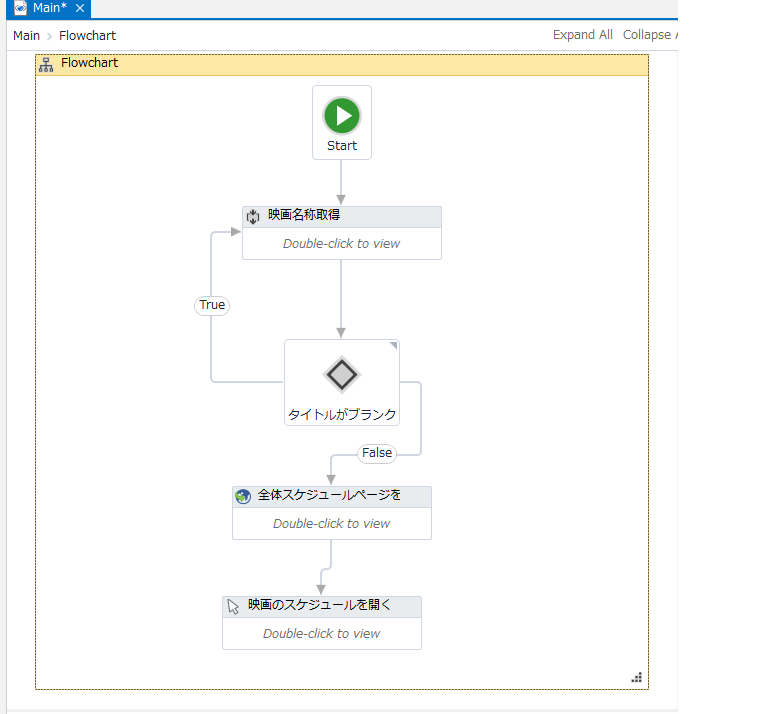This screenshot has width=770, height=714.
Task: Click the True branch label
Action: pos(212,305)
